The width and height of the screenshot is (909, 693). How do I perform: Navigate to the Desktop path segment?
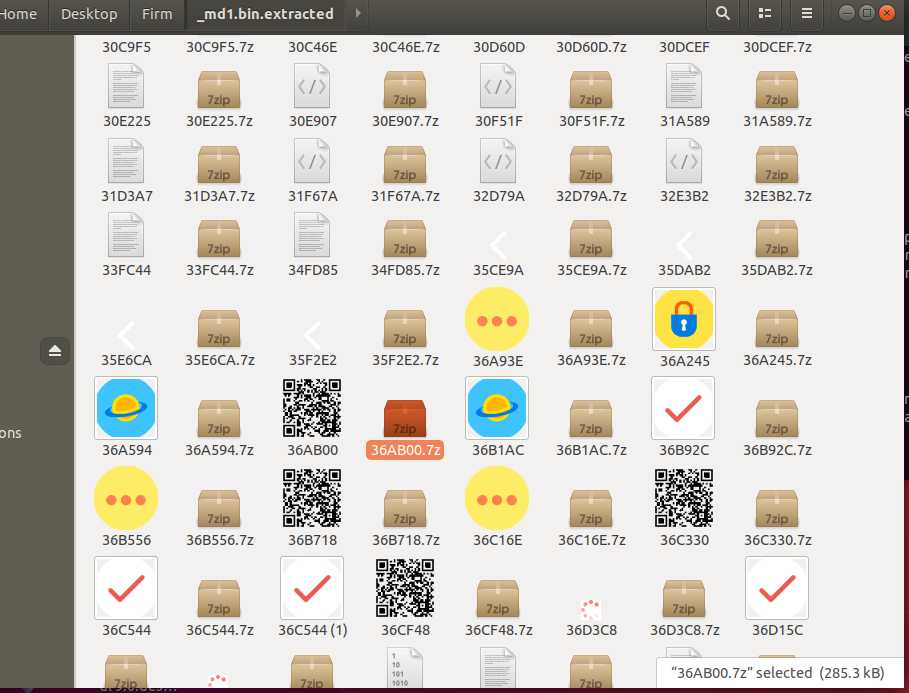point(89,13)
